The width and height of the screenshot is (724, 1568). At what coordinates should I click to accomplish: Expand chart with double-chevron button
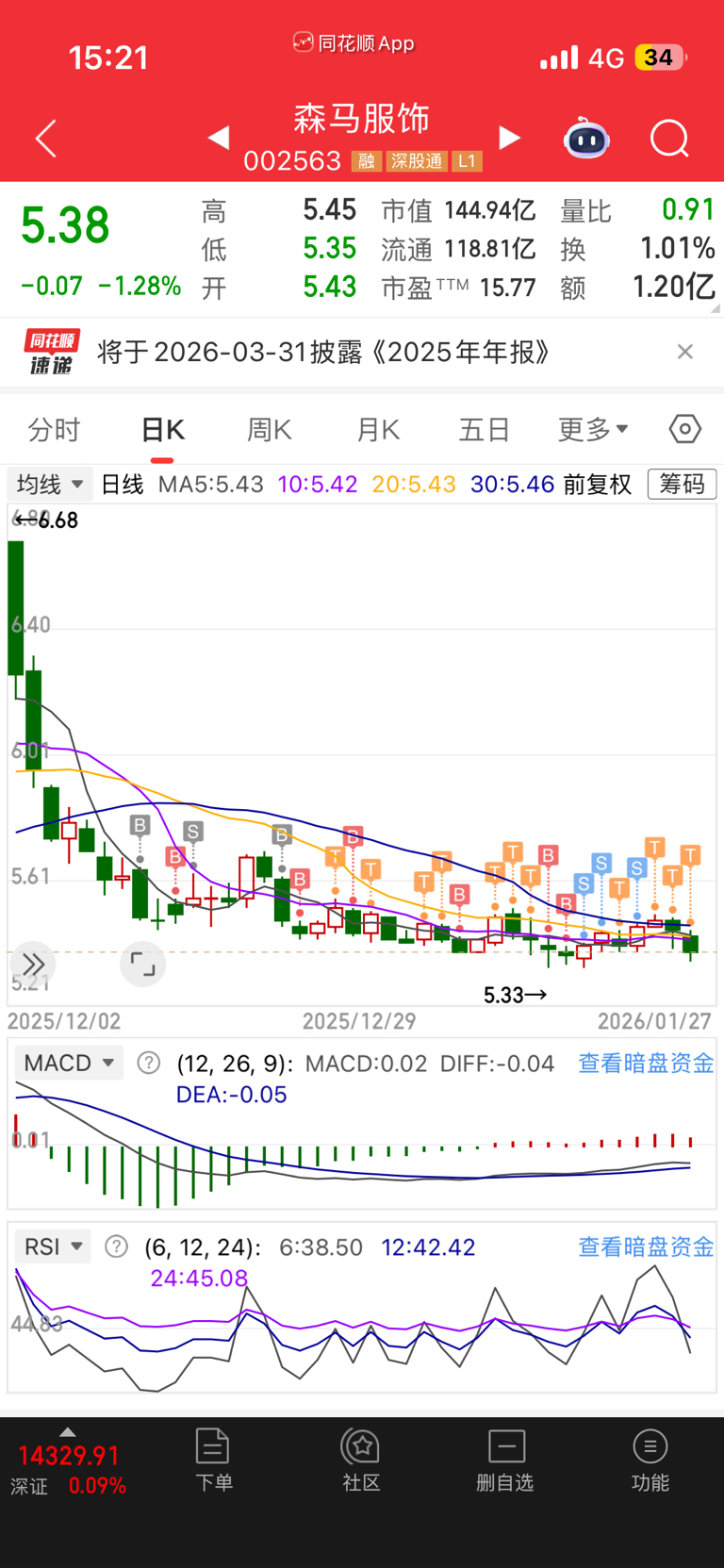coord(33,964)
